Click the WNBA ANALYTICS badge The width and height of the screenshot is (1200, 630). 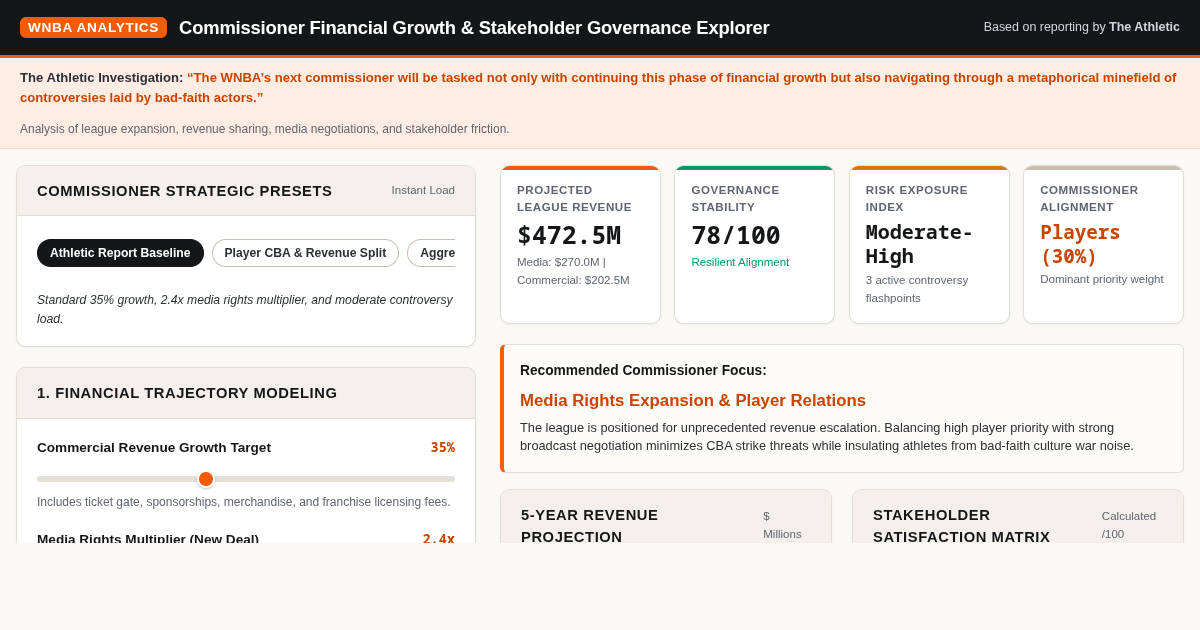click(93, 27)
